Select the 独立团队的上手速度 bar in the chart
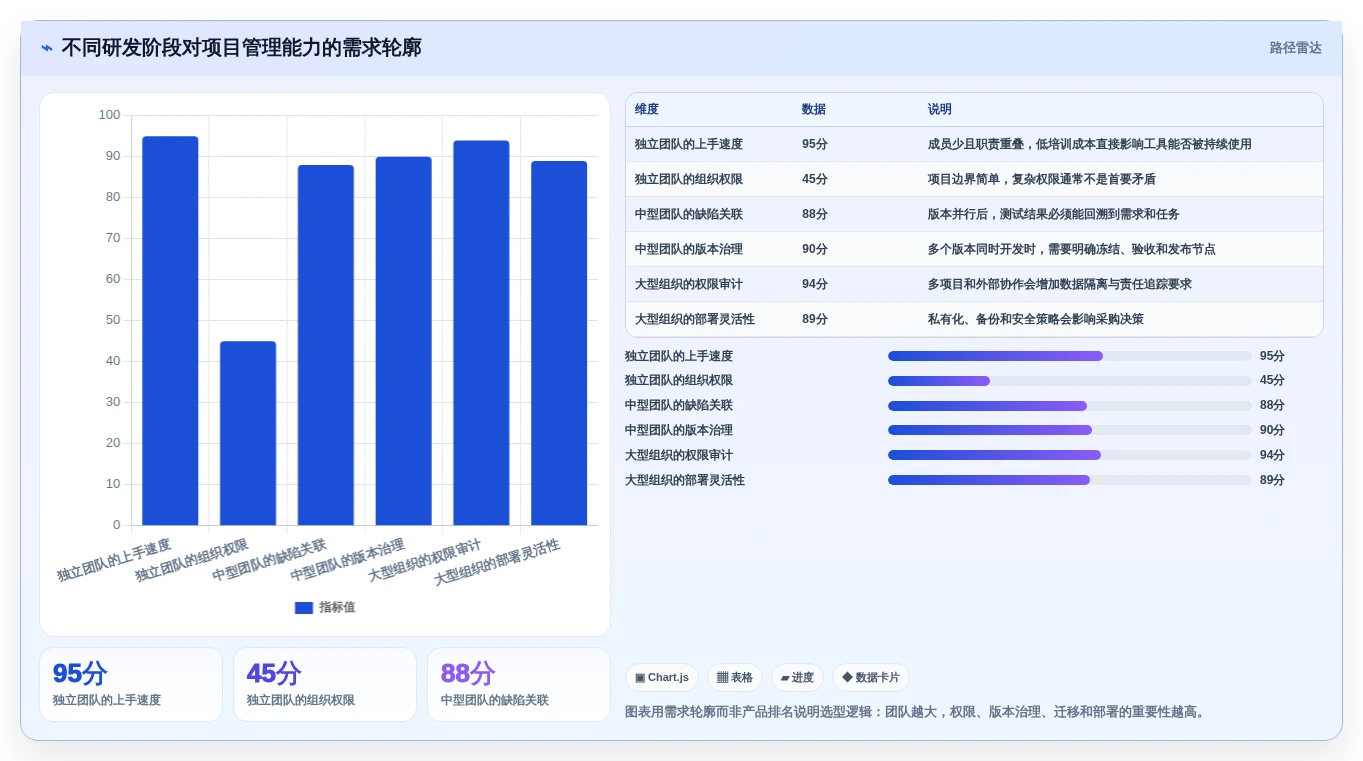Screen dimensions: 1363x761 (170, 331)
